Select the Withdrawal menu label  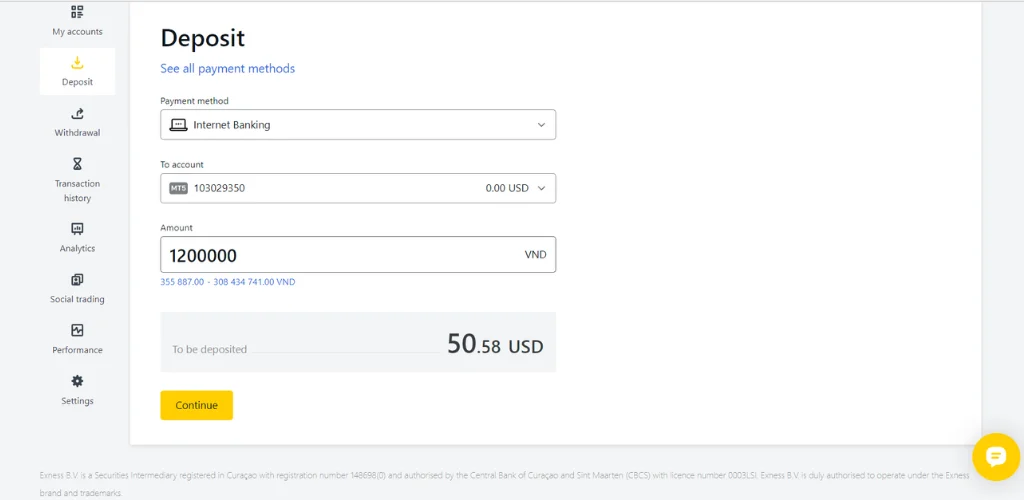coord(77,133)
